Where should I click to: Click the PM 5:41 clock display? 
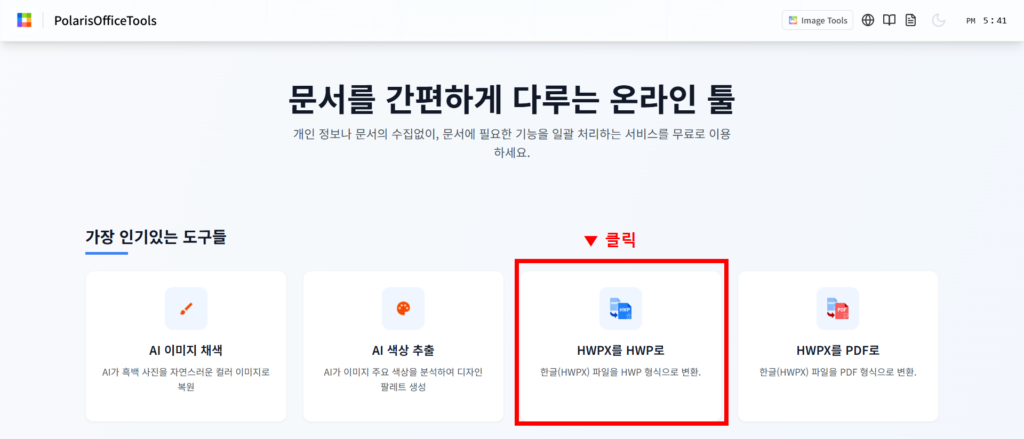coord(986,21)
